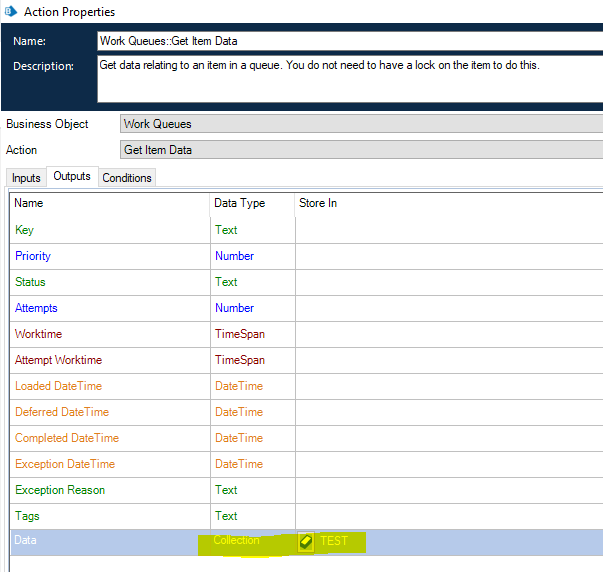The width and height of the screenshot is (603, 572).
Task: Select the Priority output row
Action: click(x=306, y=256)
